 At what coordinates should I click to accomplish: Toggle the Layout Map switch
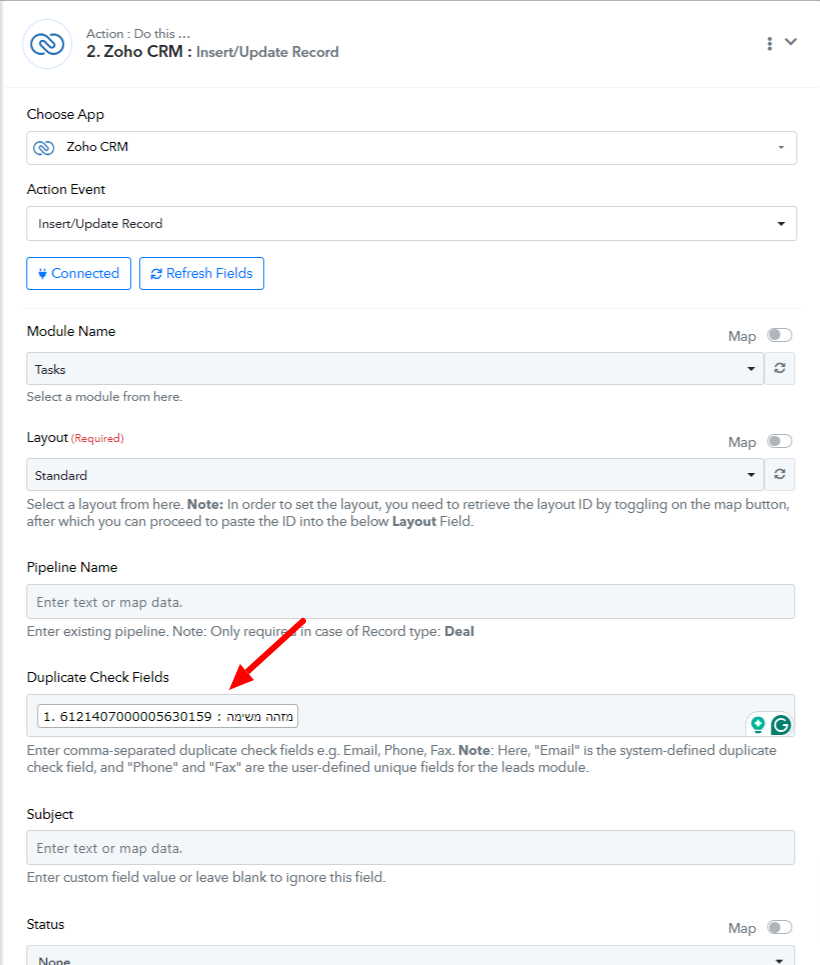coord(779,441)
